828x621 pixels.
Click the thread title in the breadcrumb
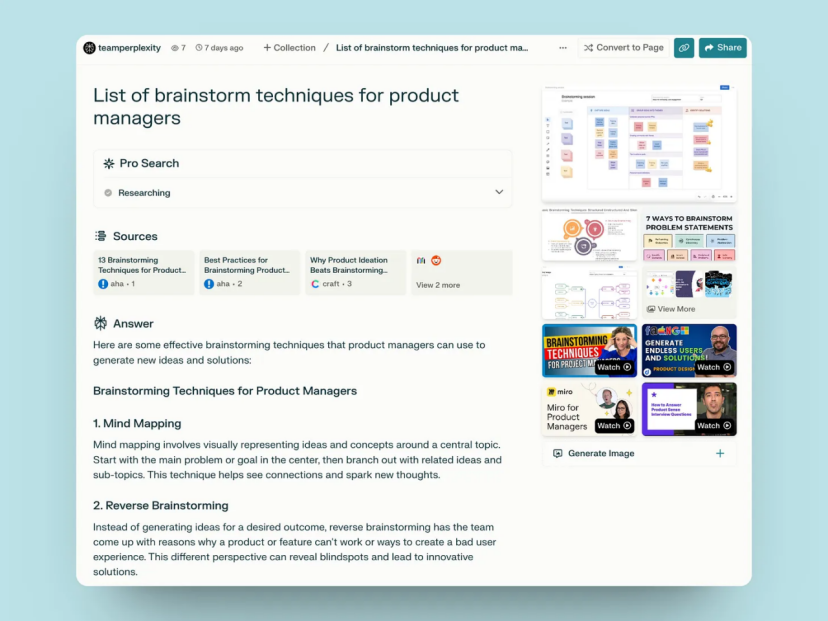[x=432, y=48]
